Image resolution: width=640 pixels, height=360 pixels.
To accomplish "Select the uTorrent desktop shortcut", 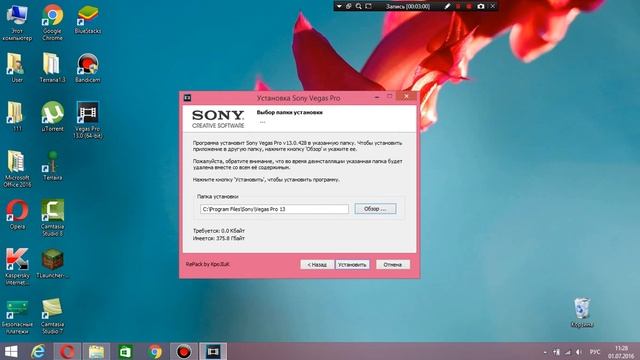I will [52, 117].
